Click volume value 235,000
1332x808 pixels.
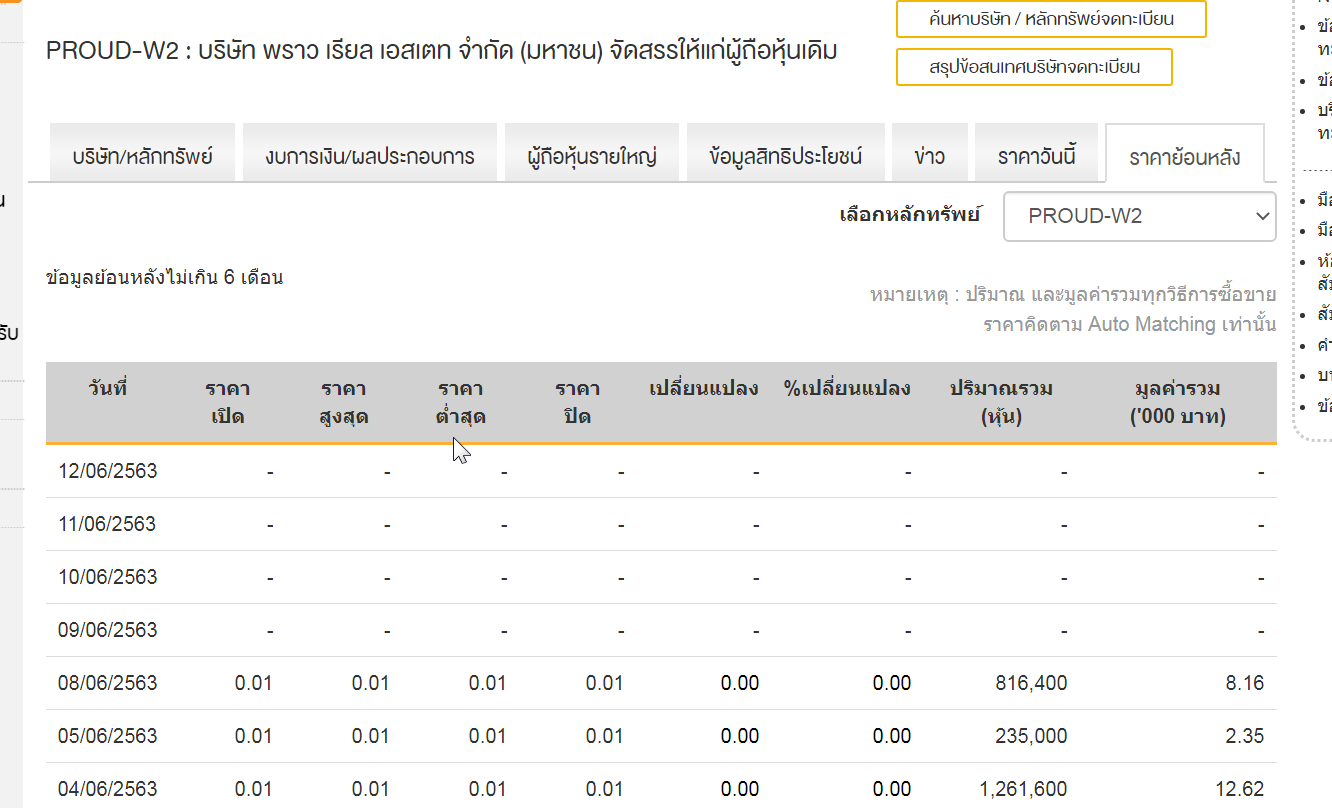[1031, 736]
